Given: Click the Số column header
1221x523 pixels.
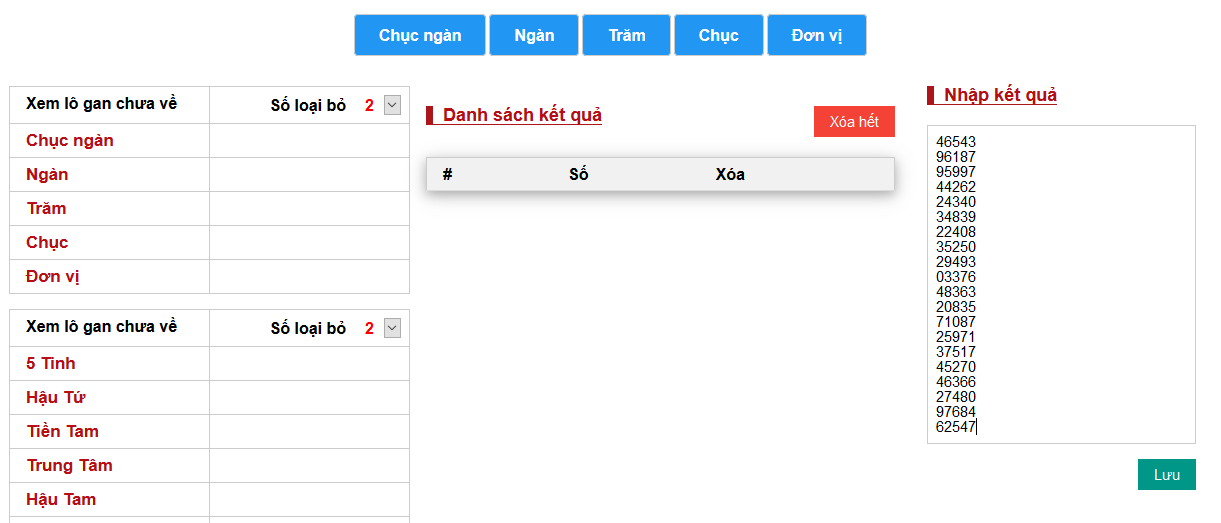Looking at the screenshot, I should tap(578, 174).
